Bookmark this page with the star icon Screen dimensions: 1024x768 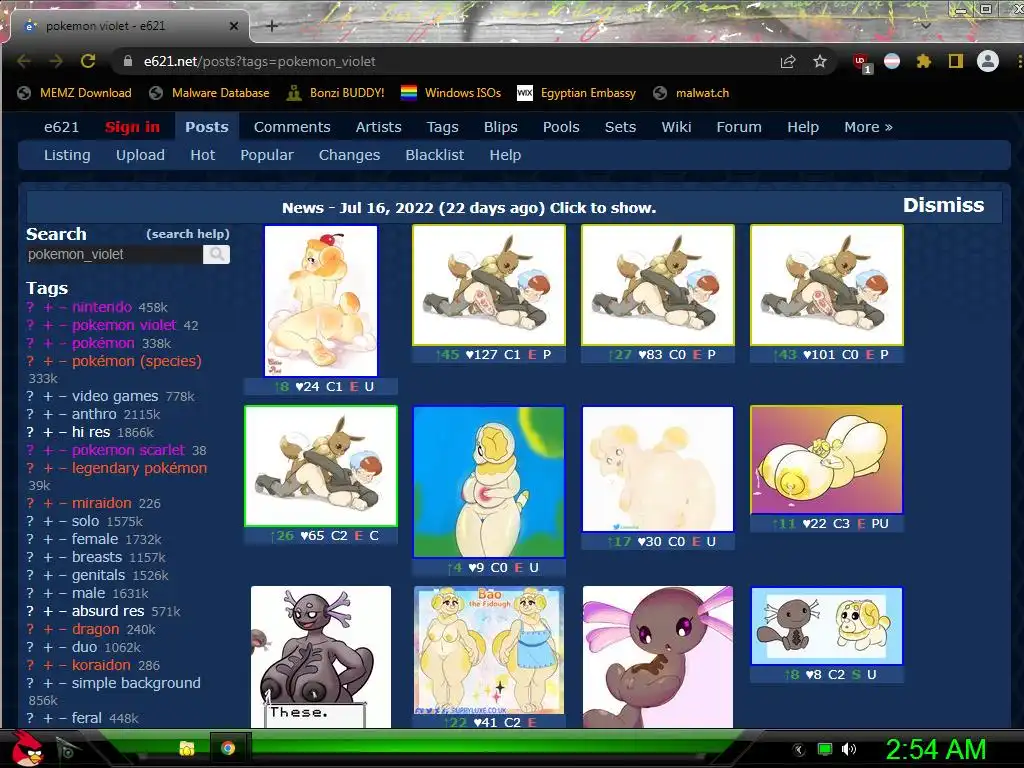[820, 61]
